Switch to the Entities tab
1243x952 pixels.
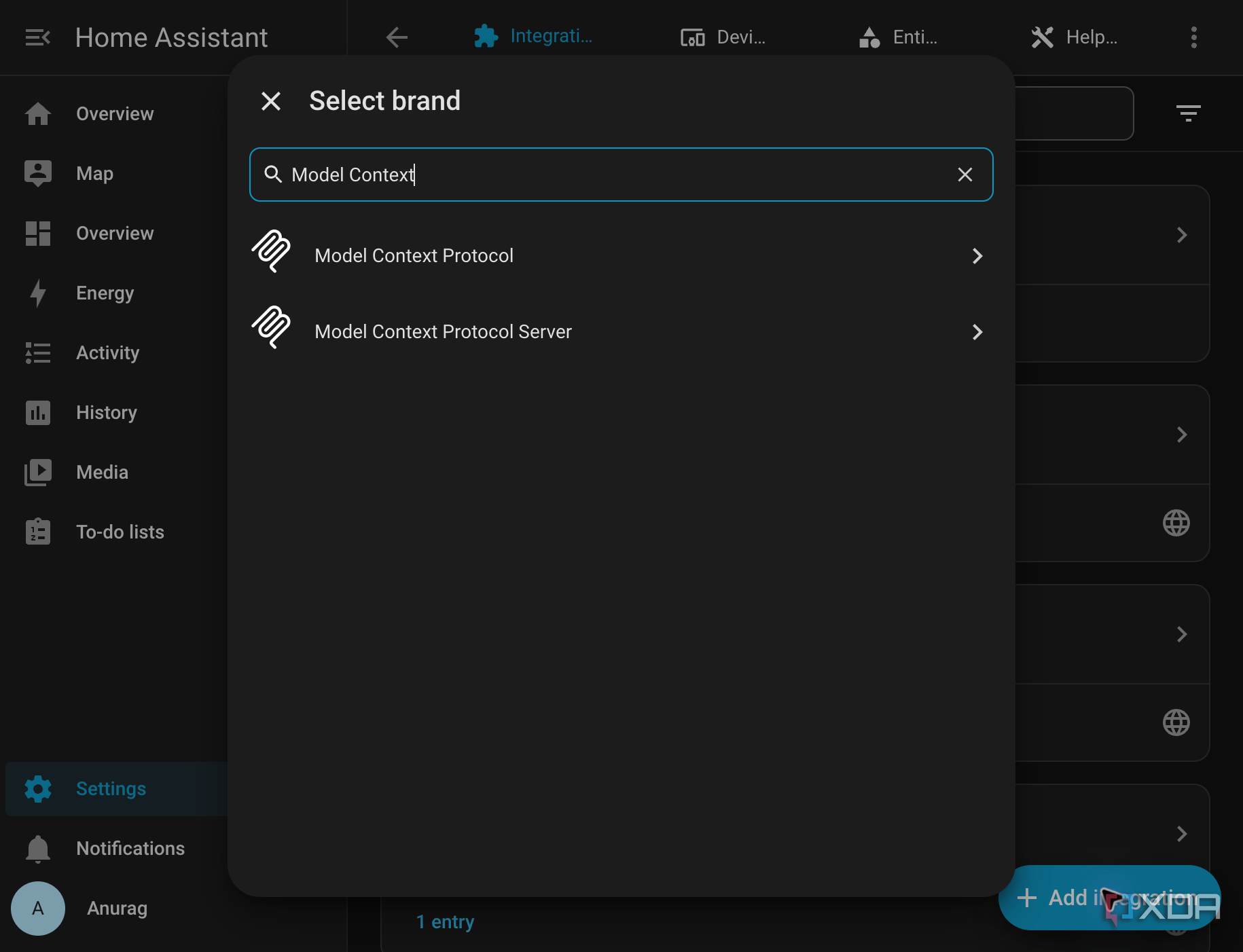pyautogui.click(x=898, y=37)
